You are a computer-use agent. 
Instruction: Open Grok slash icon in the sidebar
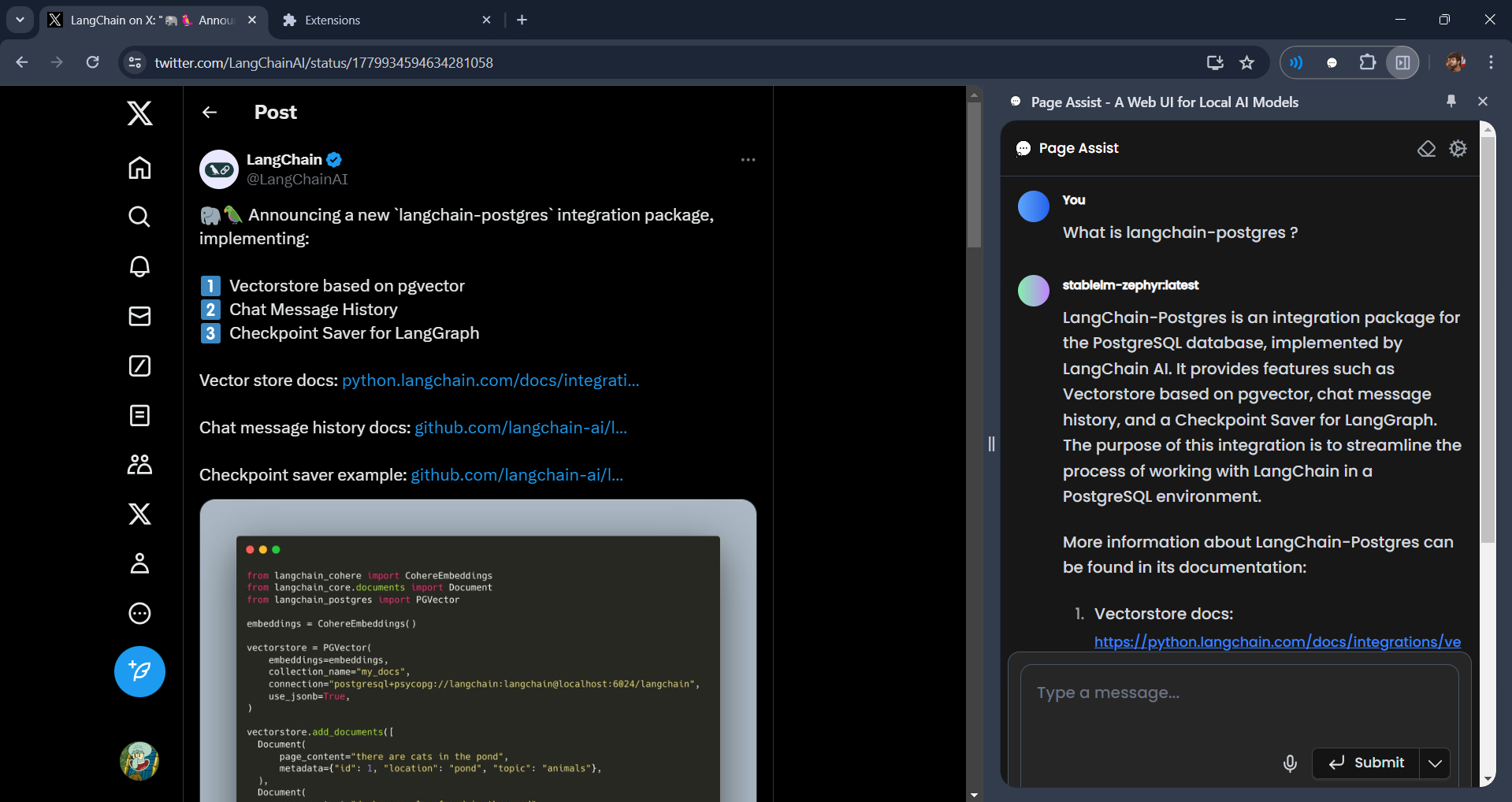pos(139,366)
